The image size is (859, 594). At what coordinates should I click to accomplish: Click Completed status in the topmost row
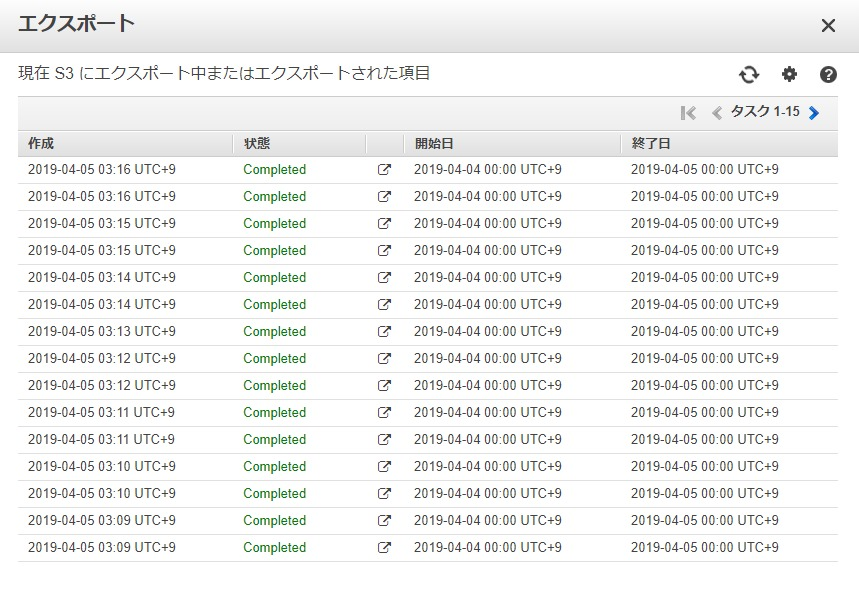click(x=274, y=170)
